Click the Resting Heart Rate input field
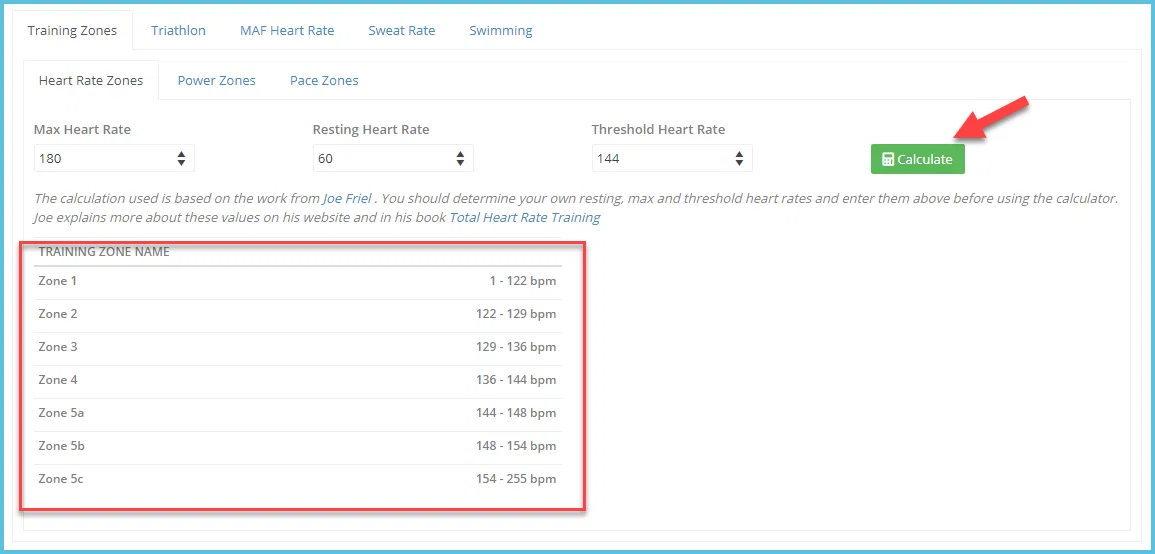Screen dimensions: 1155x554 click(393, 158)
